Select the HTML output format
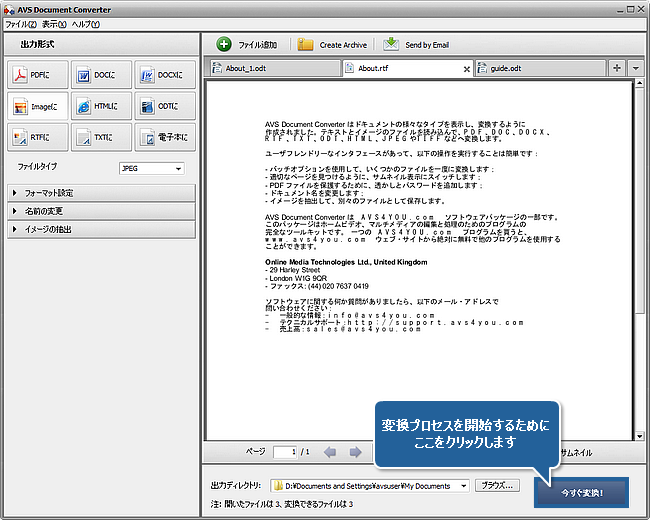The image size is (650, 520). (x=101, y=107)
